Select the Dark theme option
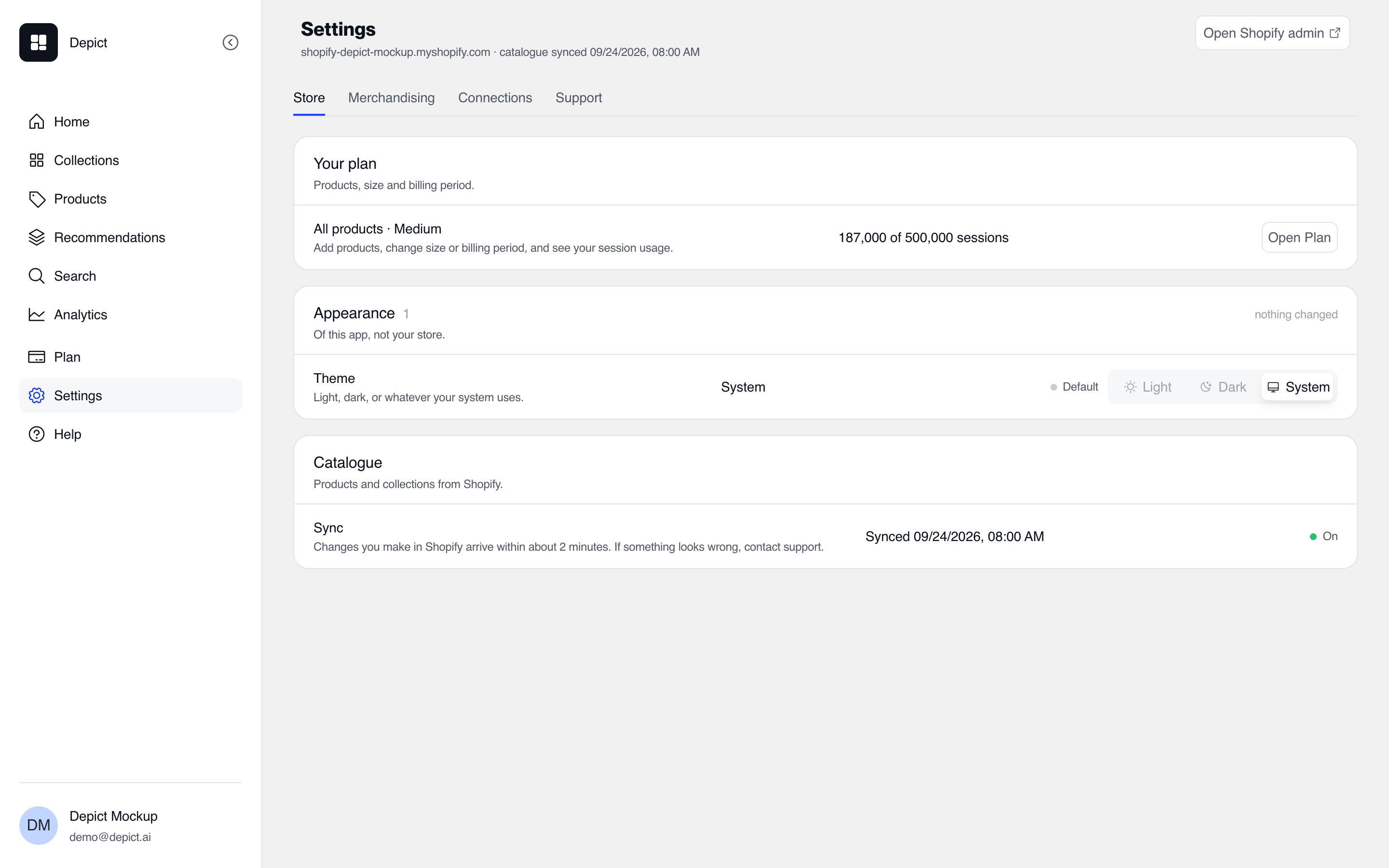Screen dimensions: 1389x868 [x=1223, y=387]
